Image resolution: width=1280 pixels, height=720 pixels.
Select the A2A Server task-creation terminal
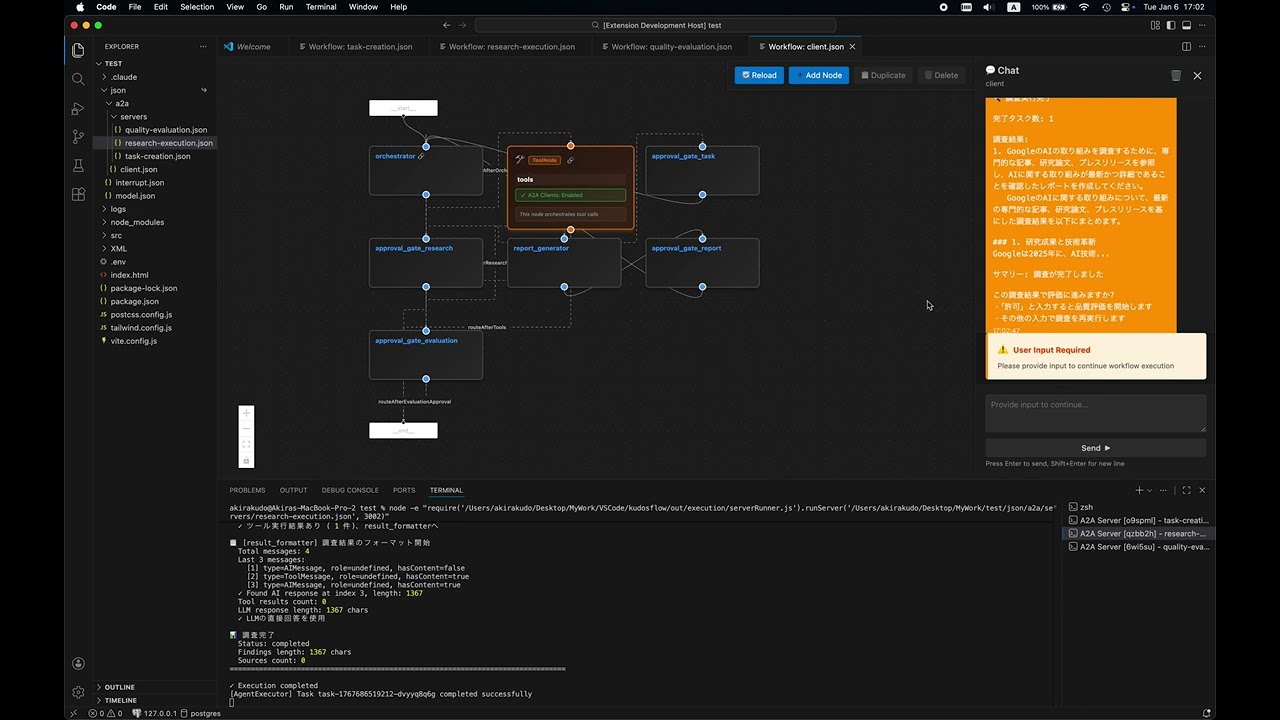click(x=1137, y=520)
